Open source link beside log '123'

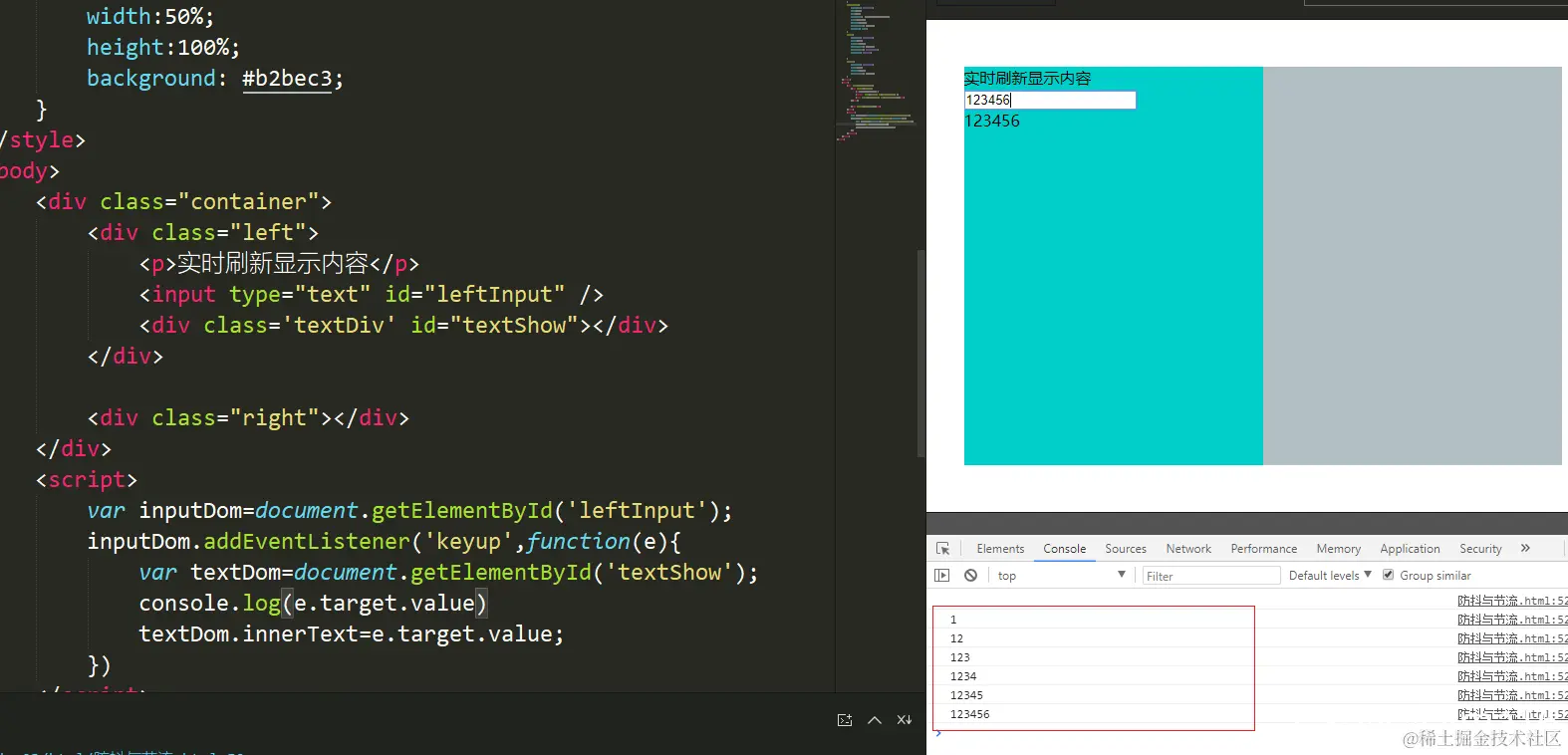1512,657
